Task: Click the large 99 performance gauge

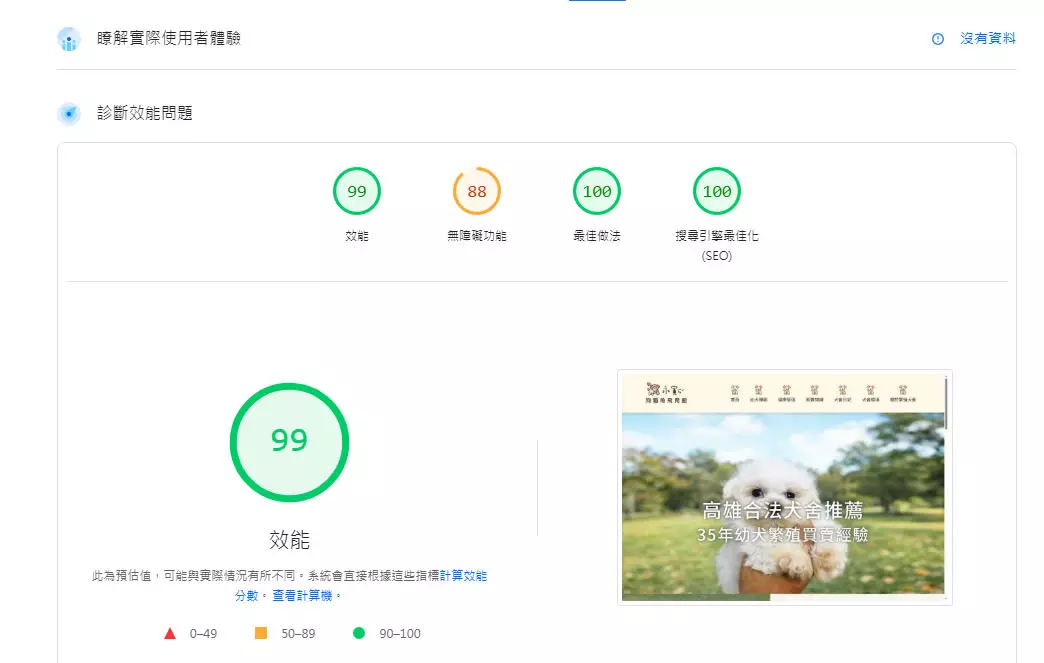Action: 289,441
